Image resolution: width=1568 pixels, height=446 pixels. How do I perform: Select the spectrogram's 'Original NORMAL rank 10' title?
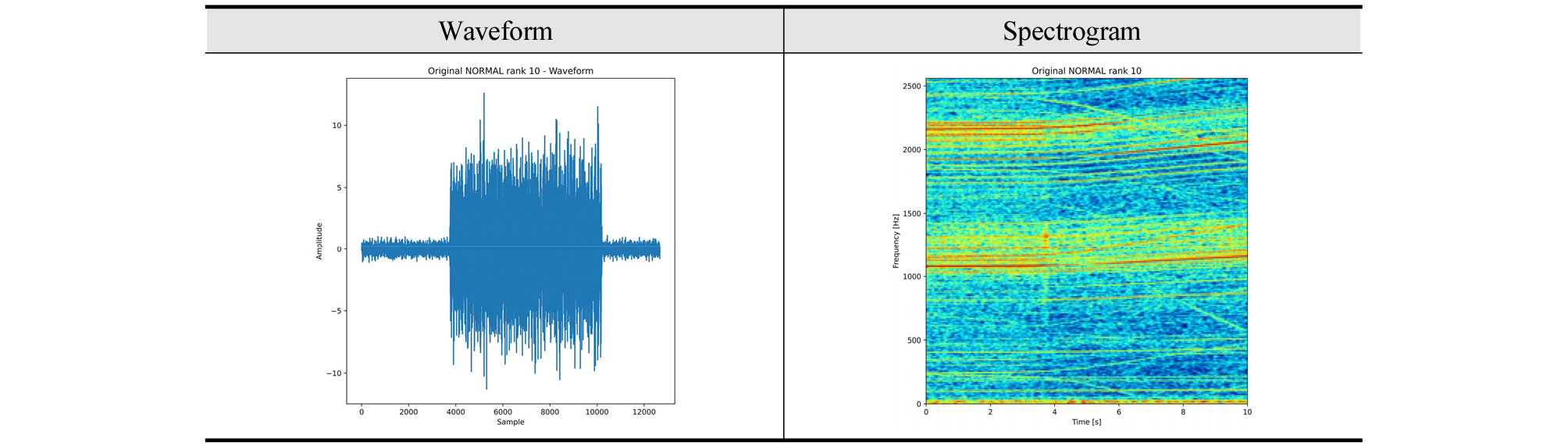tap(1086, 71)
